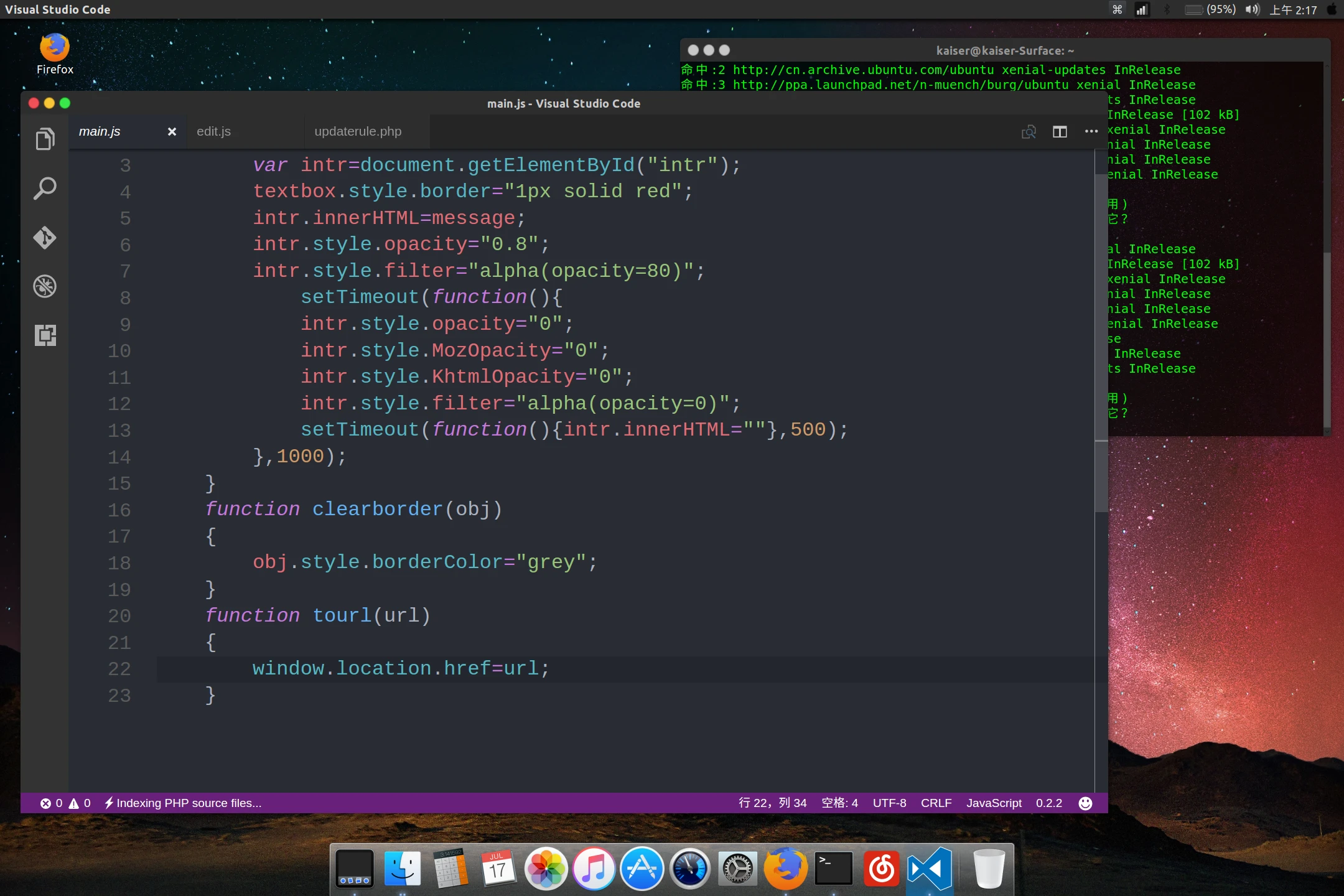Viewport: 1344px width, 896px height.
Task: Click the CRLF line ending indicator
Action: [936, 803]
